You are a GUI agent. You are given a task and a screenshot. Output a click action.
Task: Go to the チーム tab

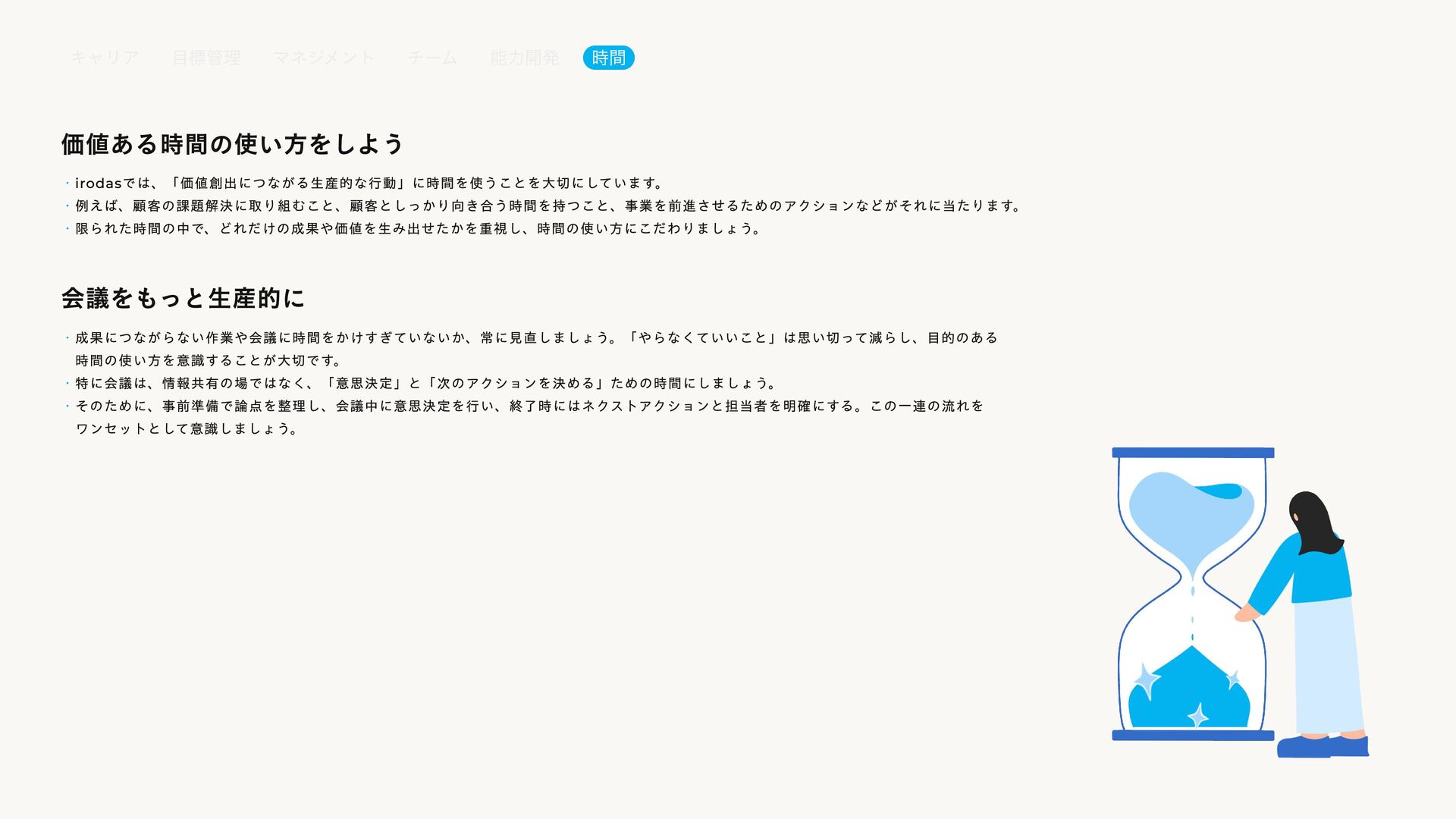coord(432,58)
